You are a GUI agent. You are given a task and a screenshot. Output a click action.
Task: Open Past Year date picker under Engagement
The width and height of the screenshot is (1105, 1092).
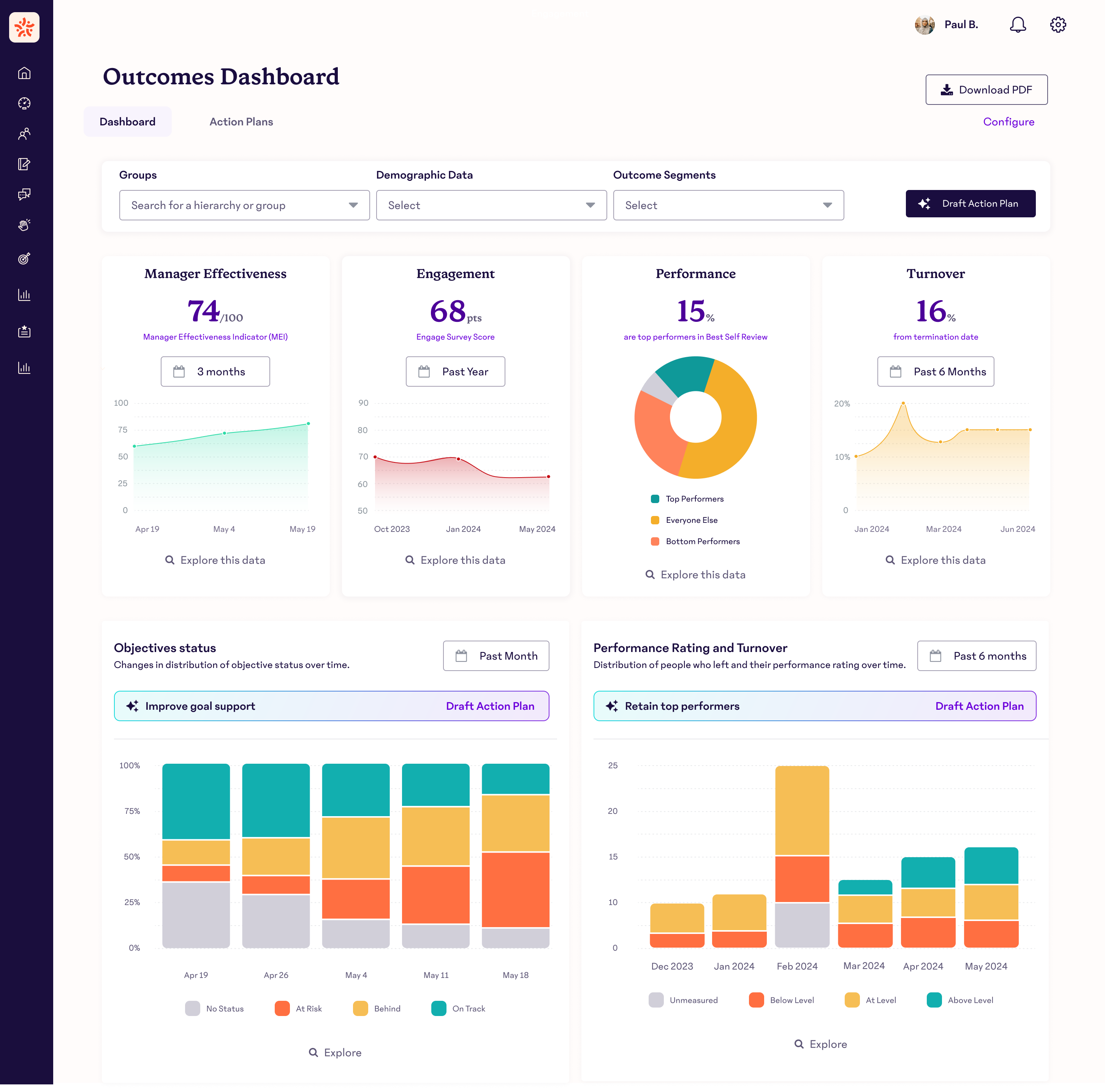(455, 372)
